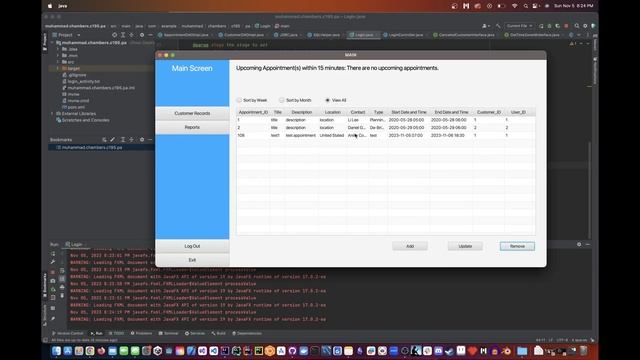This screenshot has height=360, width=640.
Task: Open the Problems tool window tab
Action: [141, 333]
